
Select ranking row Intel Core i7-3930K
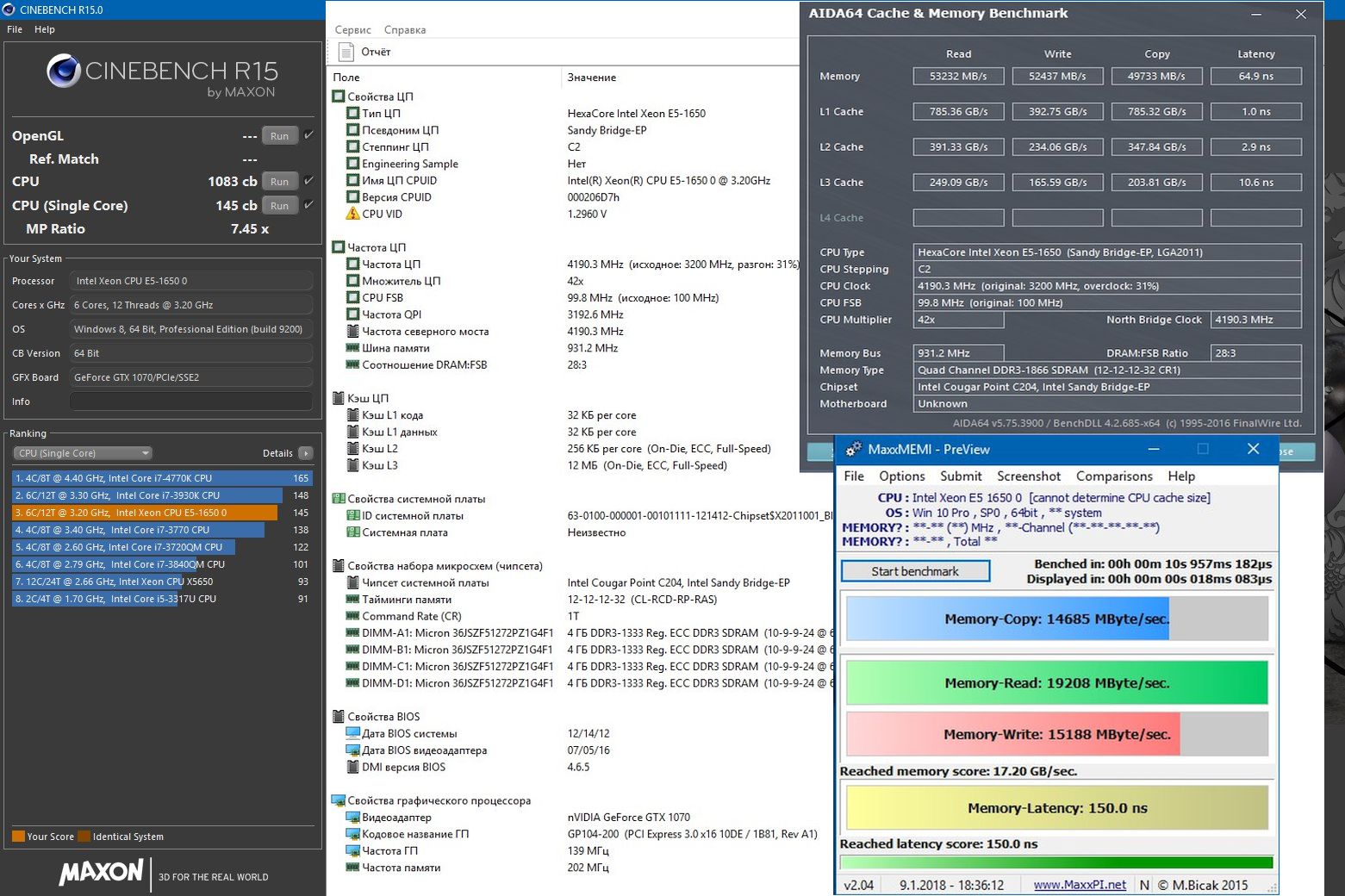click(162, 495)
